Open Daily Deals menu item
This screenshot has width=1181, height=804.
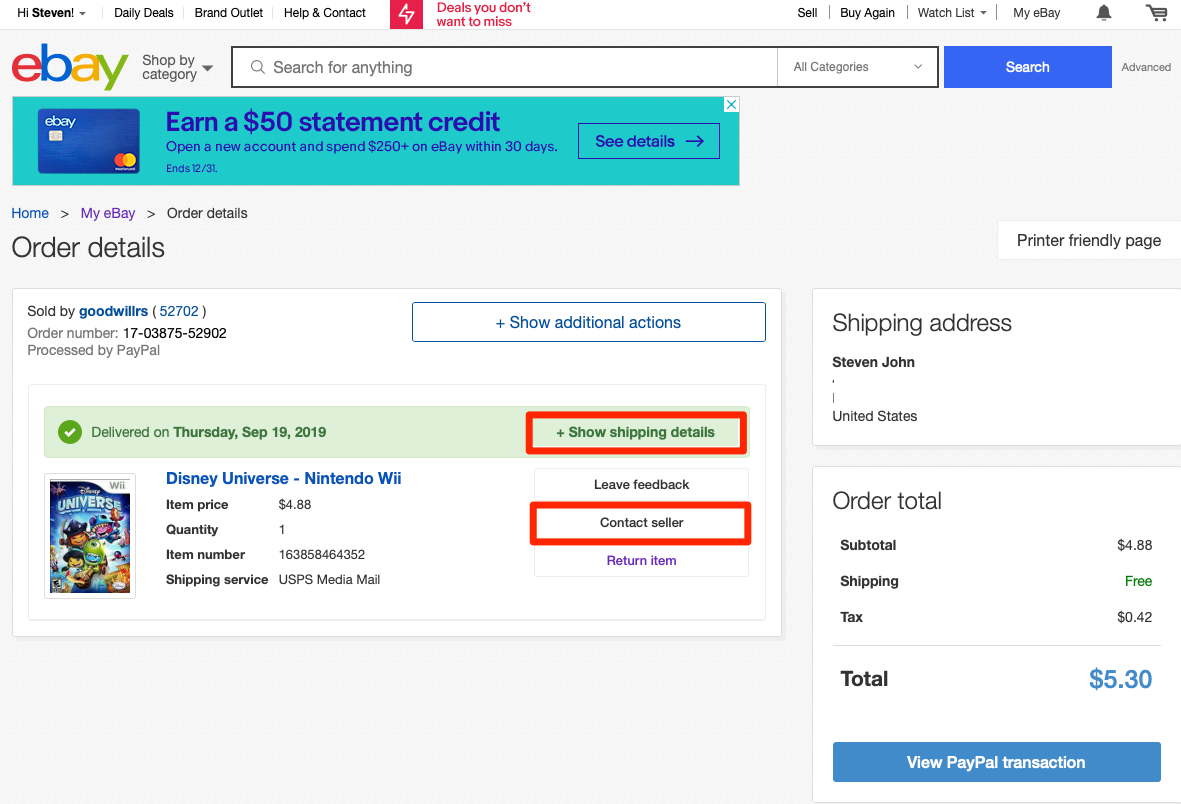[x=144, y=13]
